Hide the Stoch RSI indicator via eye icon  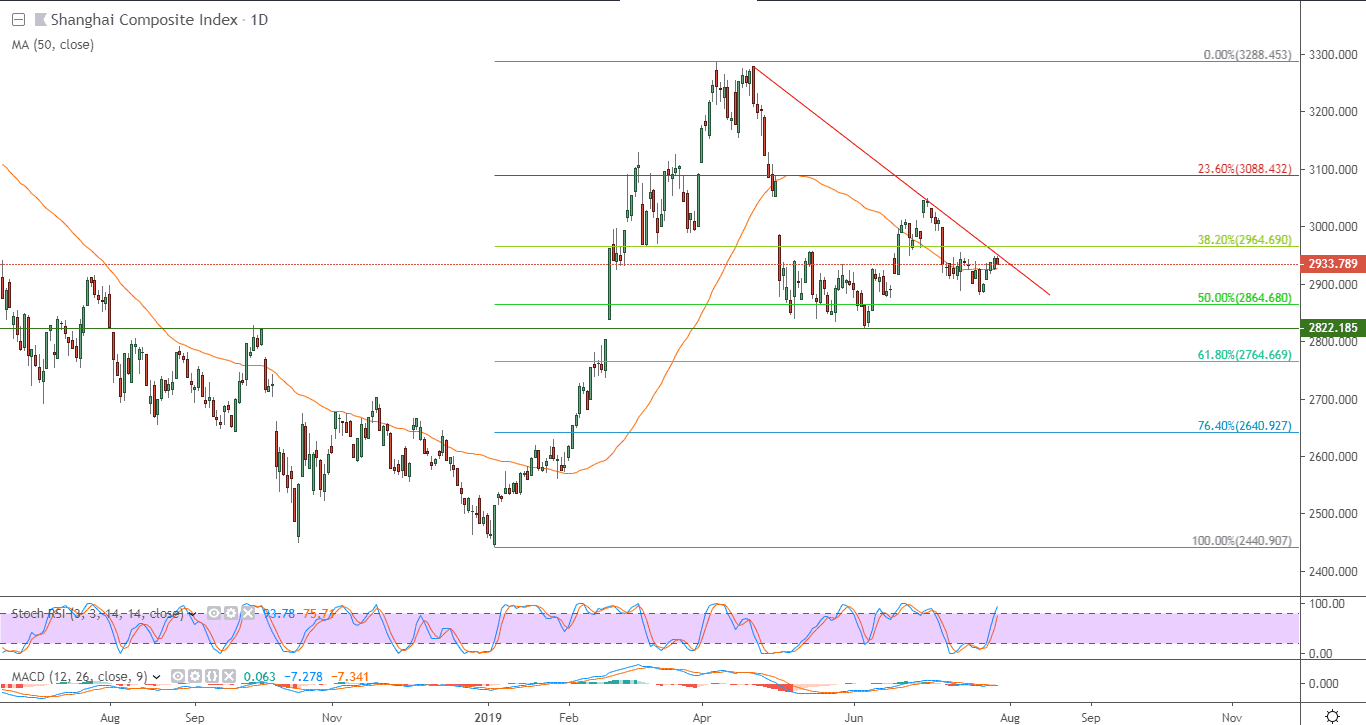click(214, 613)
